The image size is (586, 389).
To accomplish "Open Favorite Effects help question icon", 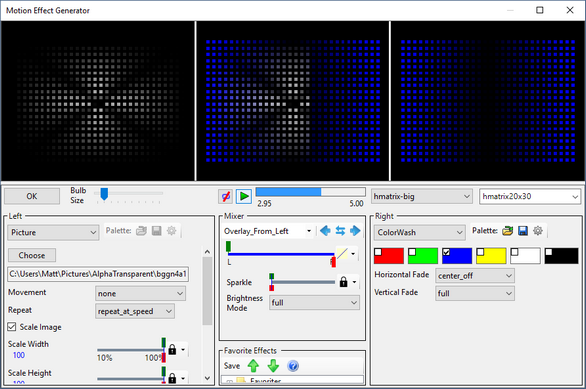I will [x=293, y=366].
